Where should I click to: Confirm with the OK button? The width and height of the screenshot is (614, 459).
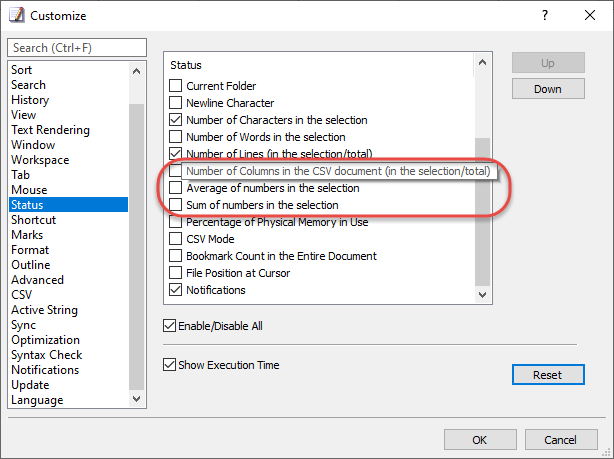tap(480, 440)
